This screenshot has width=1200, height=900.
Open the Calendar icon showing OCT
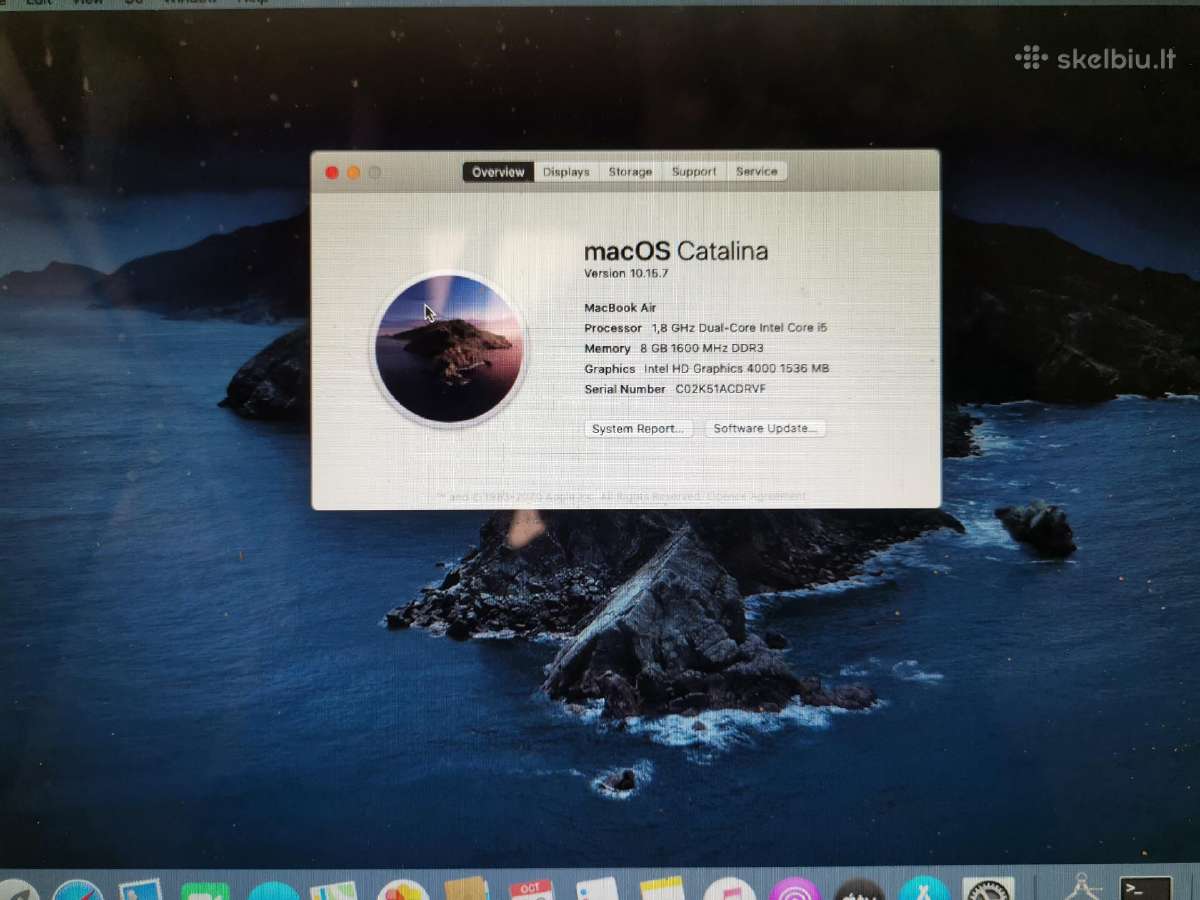coord(531,889)
